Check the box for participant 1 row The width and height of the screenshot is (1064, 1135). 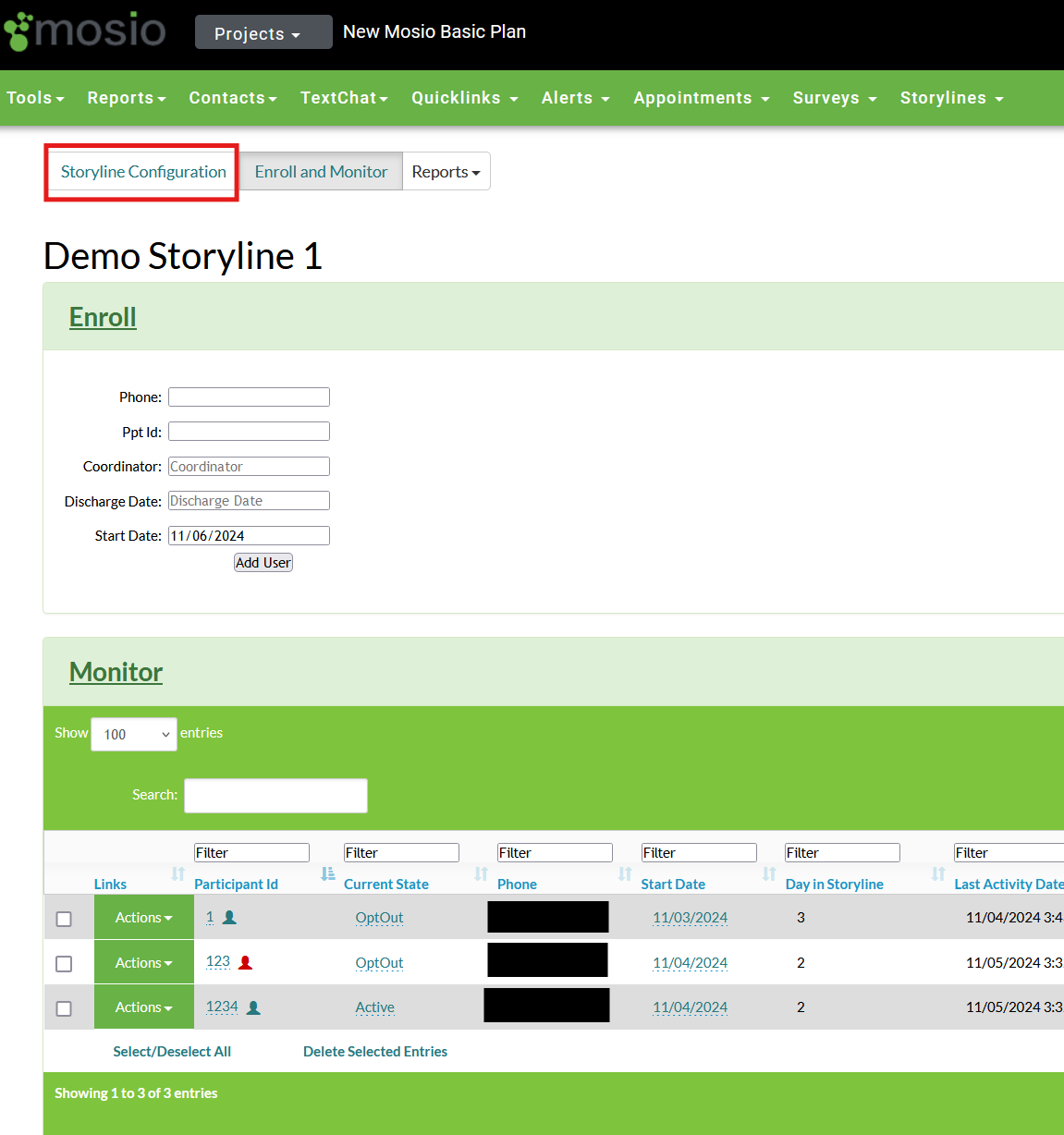pyautogui.click(x=64, y=919)
